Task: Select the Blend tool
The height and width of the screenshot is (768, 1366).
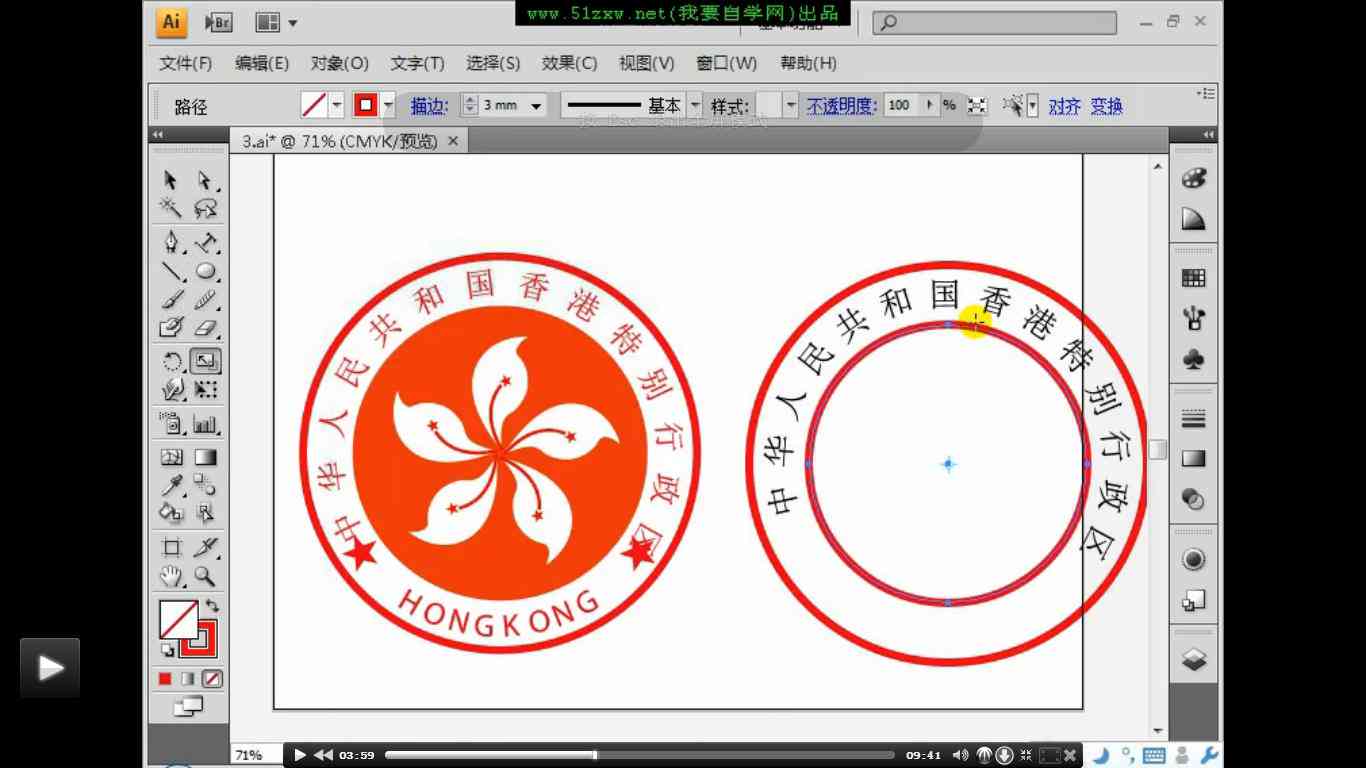Action: 206,486
